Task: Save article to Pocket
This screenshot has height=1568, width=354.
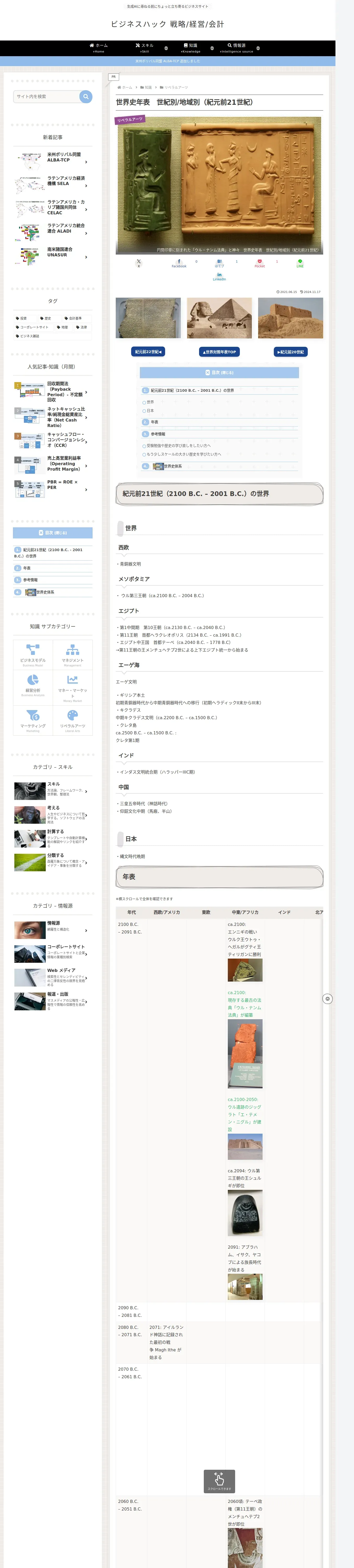Action: point(260,263)
